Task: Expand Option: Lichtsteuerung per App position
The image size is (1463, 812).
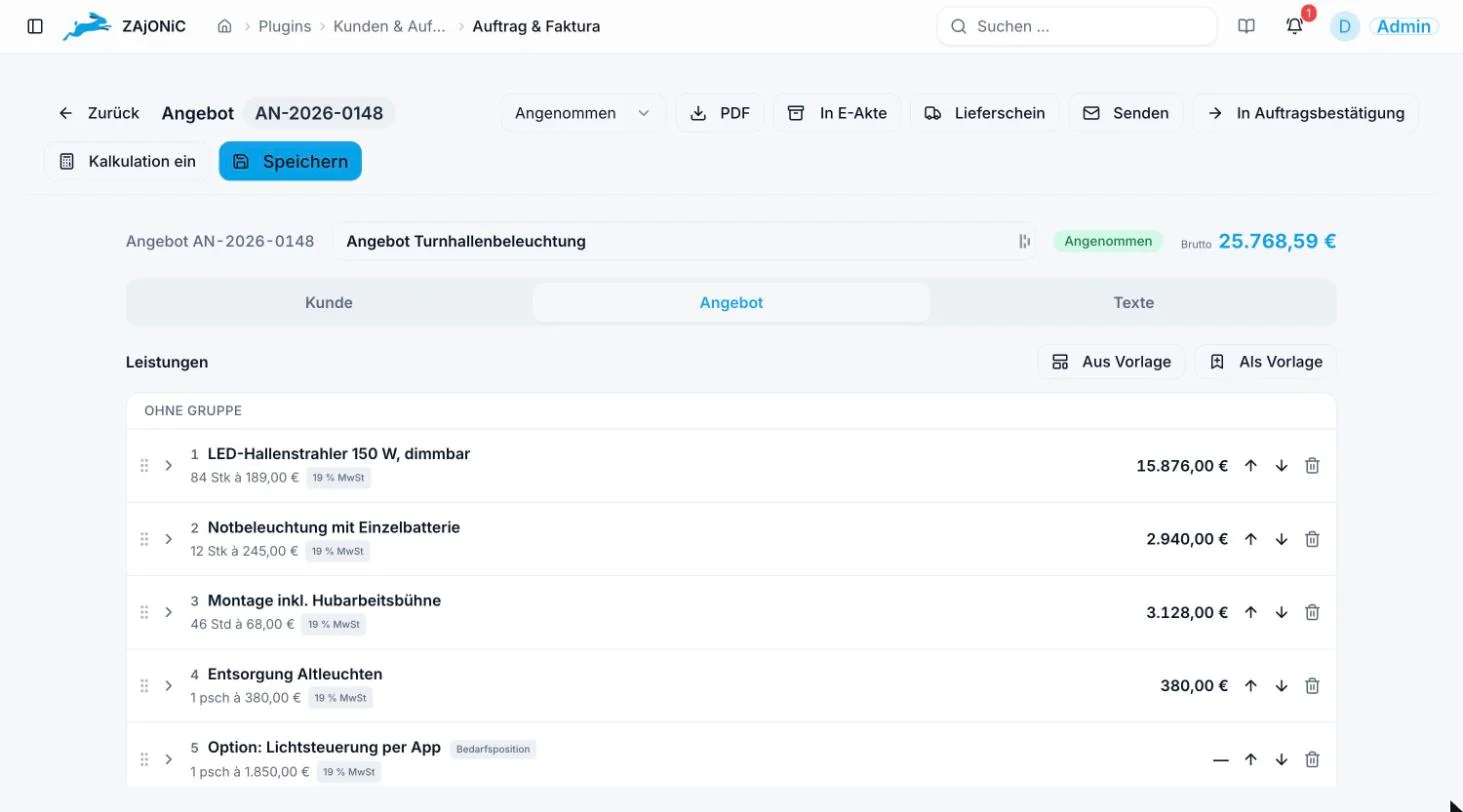Action: coord(169,759)
